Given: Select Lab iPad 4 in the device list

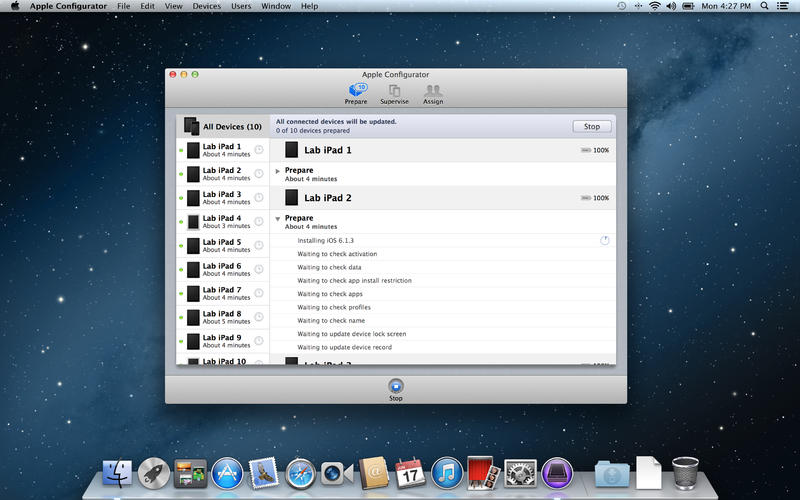Looking at the screenshot, I should [222, 222].
